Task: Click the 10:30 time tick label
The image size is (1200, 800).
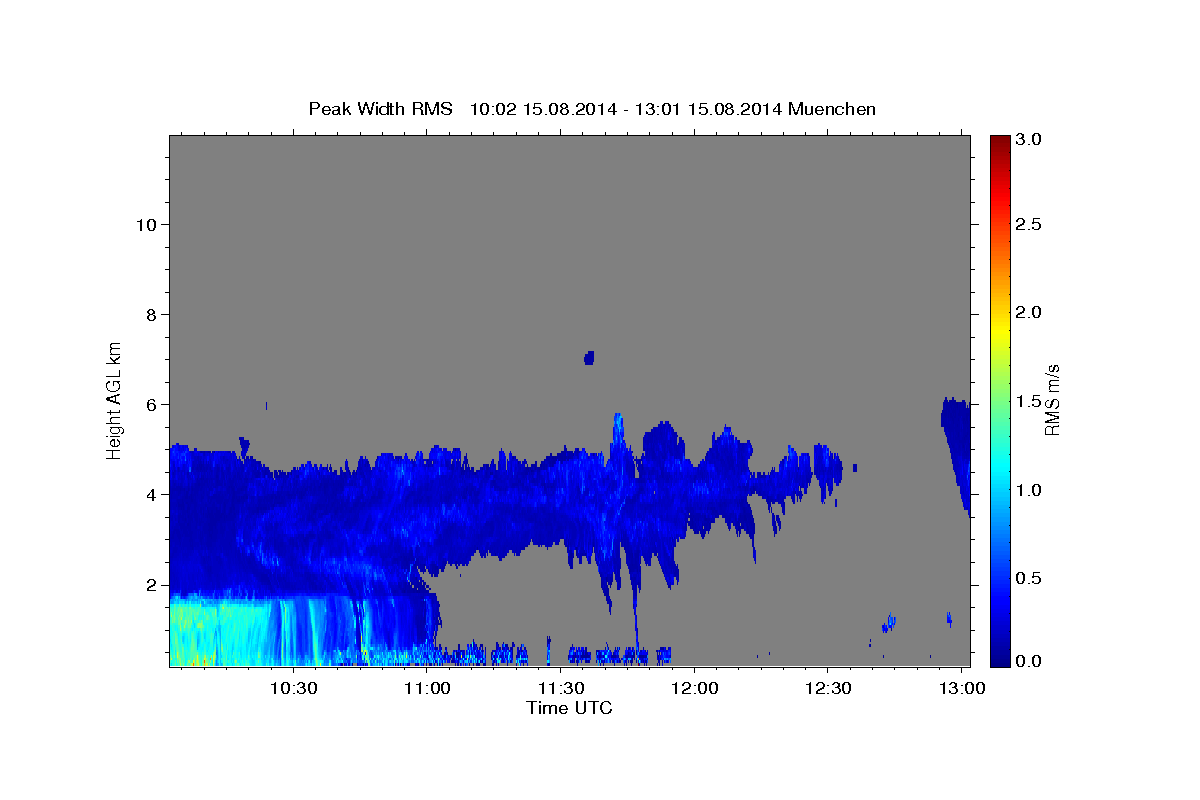Action: point(293,688)
